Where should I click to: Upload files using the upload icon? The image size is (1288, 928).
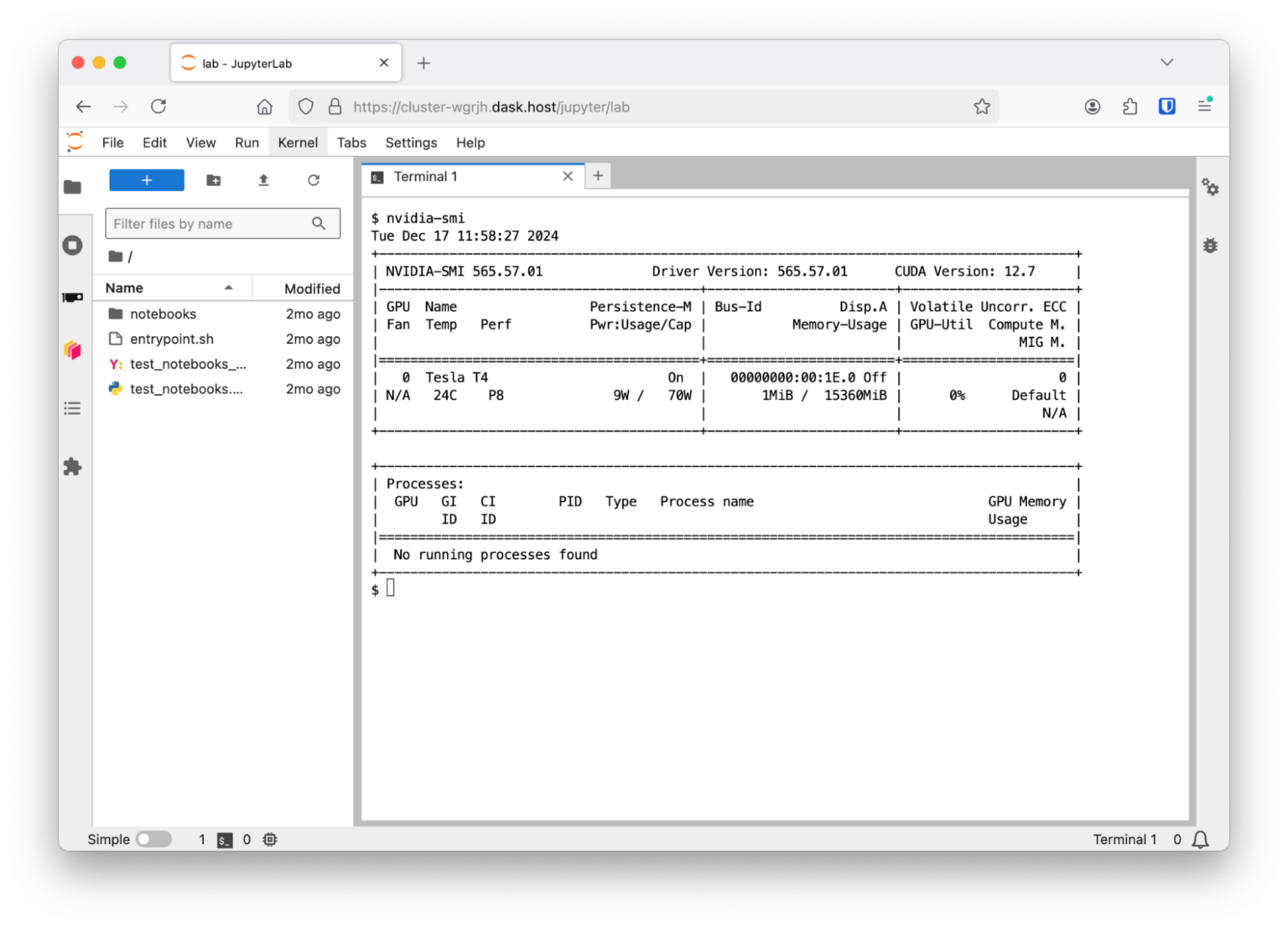(x=262, y=179)
